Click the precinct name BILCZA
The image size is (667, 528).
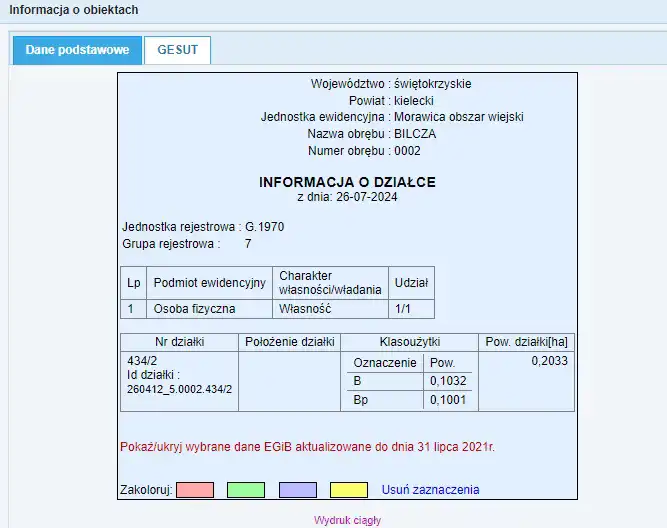pyautogui.click(x=415, y=134)
